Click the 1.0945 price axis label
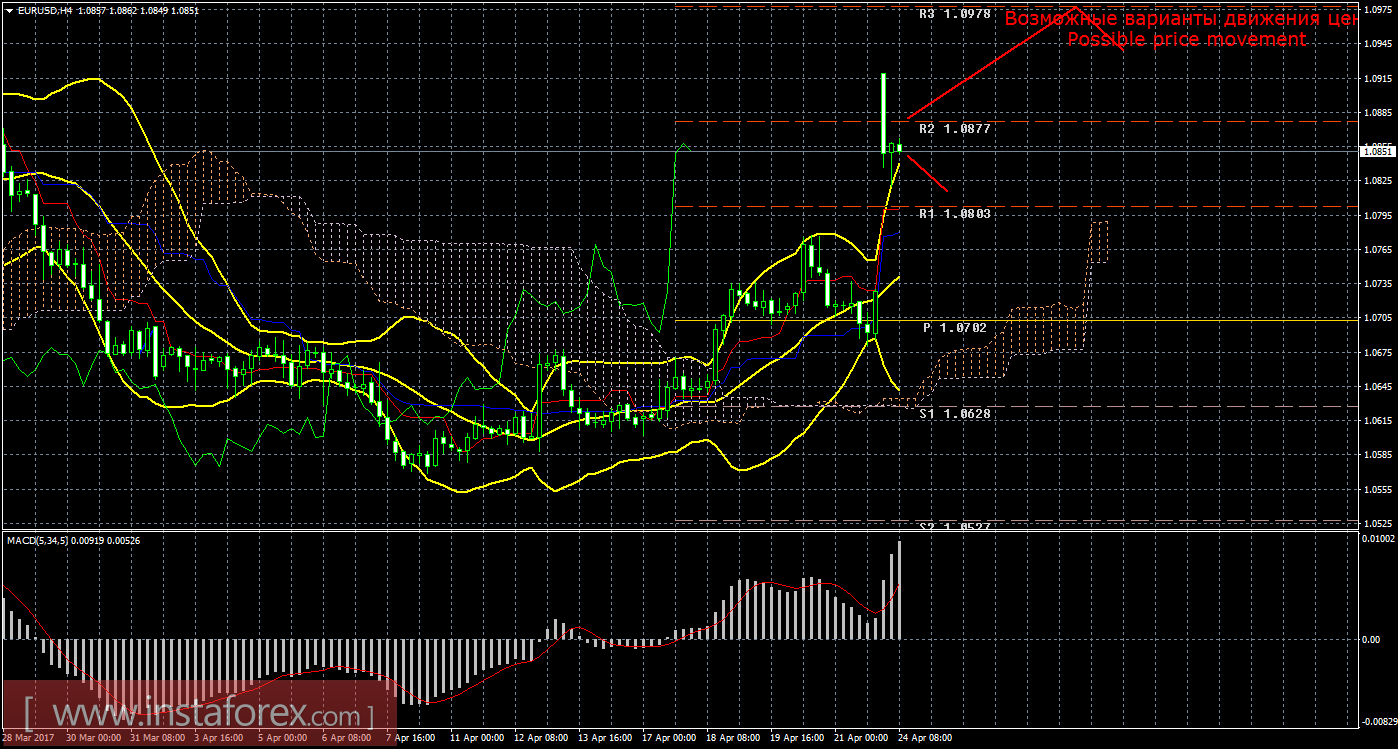Image resolution: width=1398 pixels, height=749 pixels. (1379, 44)
